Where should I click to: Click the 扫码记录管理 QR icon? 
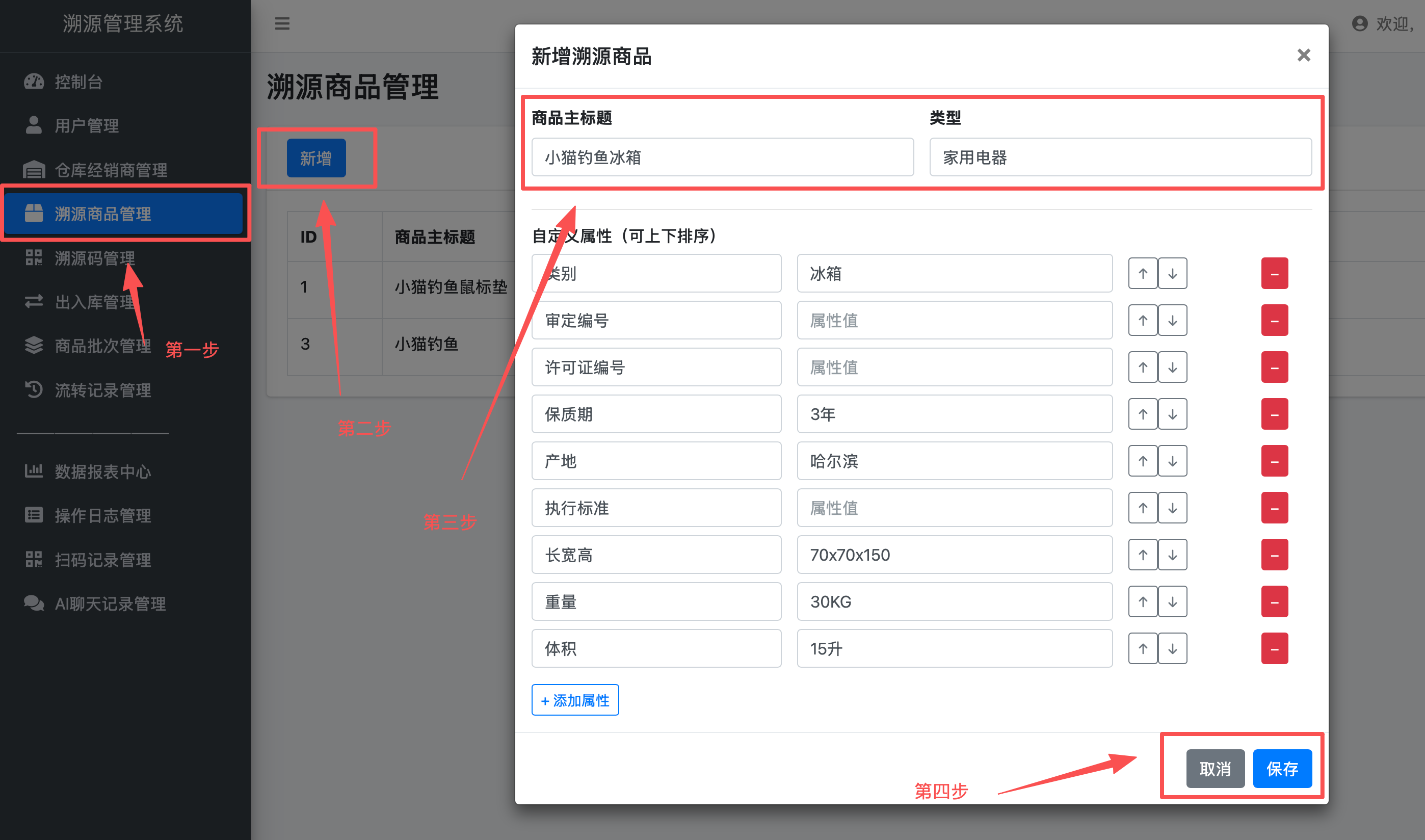point(34,559)
